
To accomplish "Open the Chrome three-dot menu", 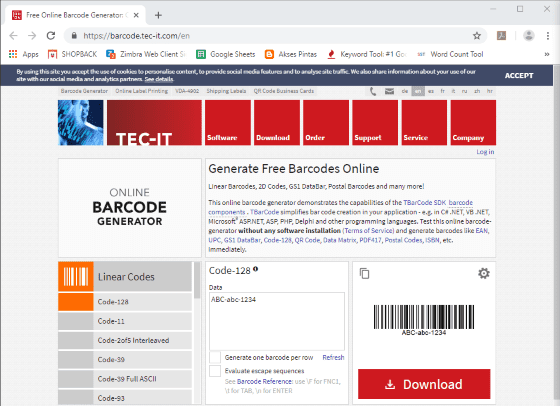I will 548,36.
